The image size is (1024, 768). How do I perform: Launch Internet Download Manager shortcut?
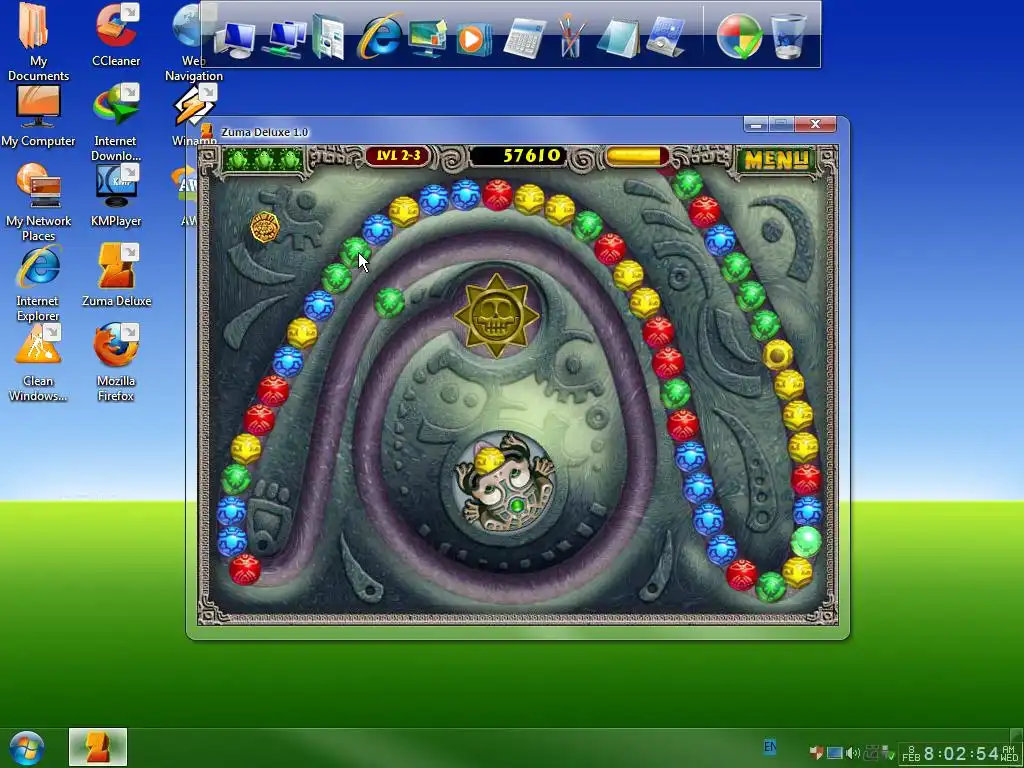pyautogui.click(x=116, y=123)
